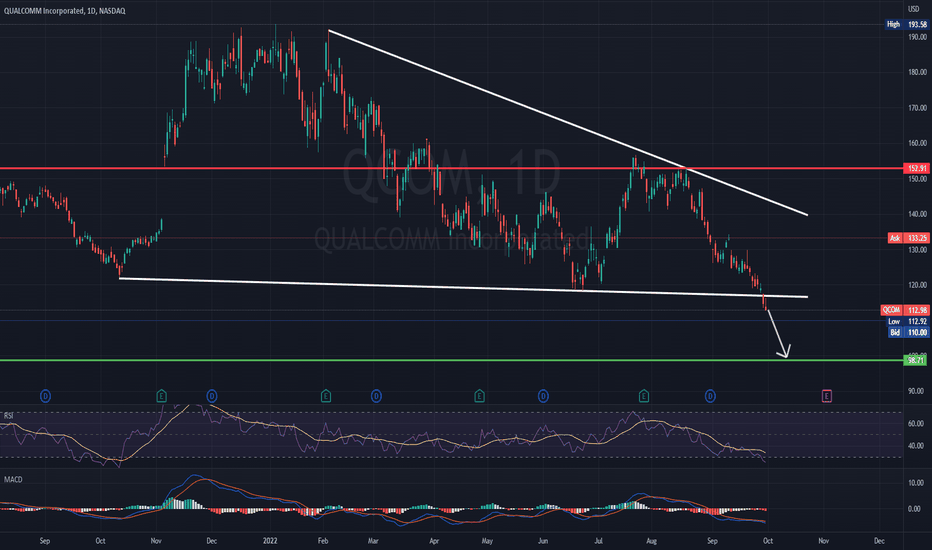
Task: Click the Ask 133.25 price label
Action: [x=908, y=238]
